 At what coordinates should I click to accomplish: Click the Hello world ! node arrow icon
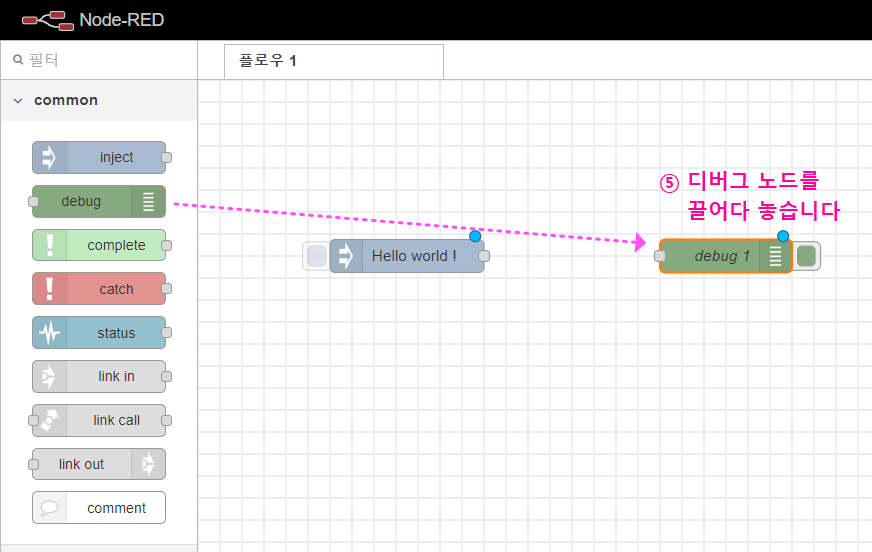tap(346, 256)
